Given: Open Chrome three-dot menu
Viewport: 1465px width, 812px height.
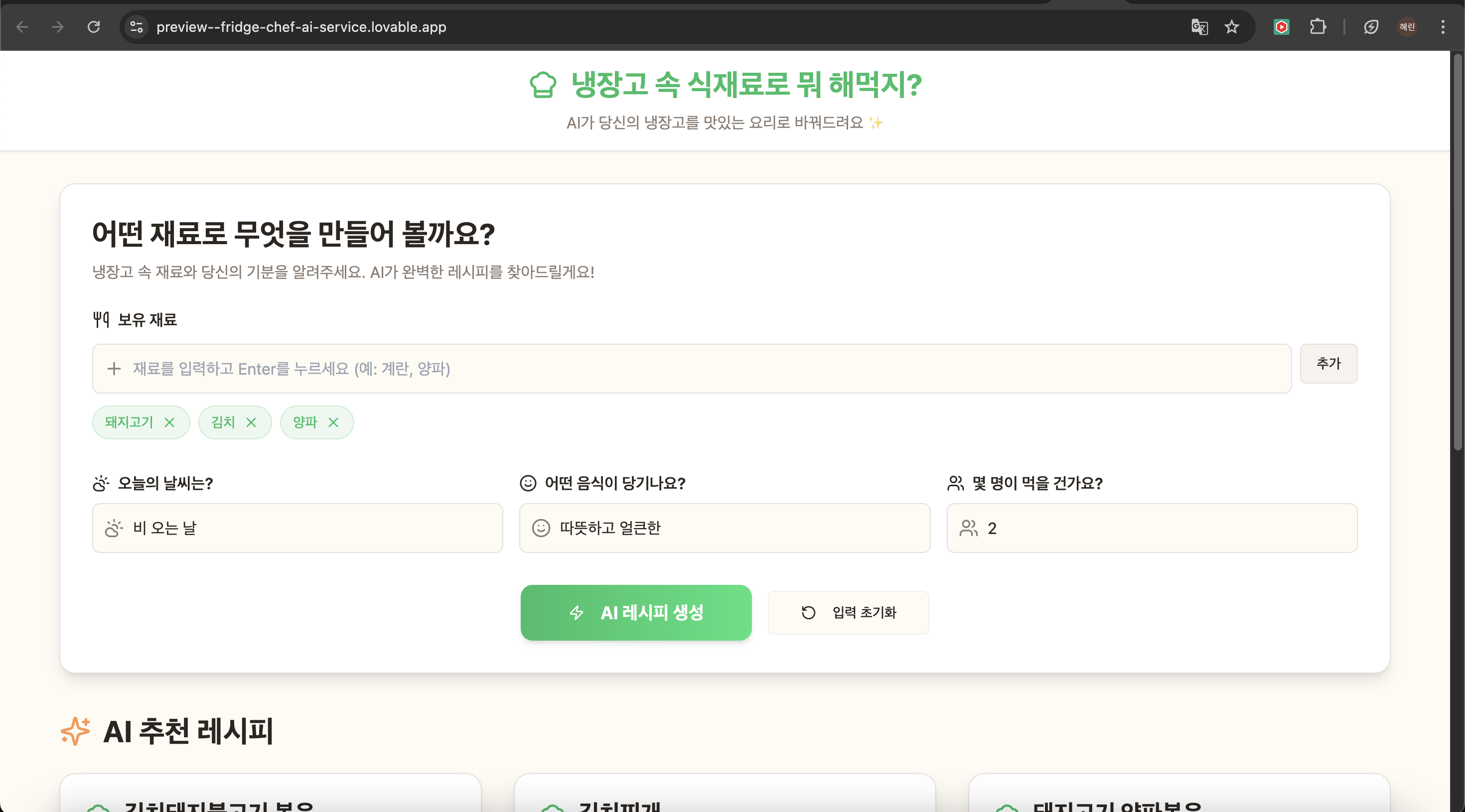Looking at the screenshot, I should point(1443,27).
